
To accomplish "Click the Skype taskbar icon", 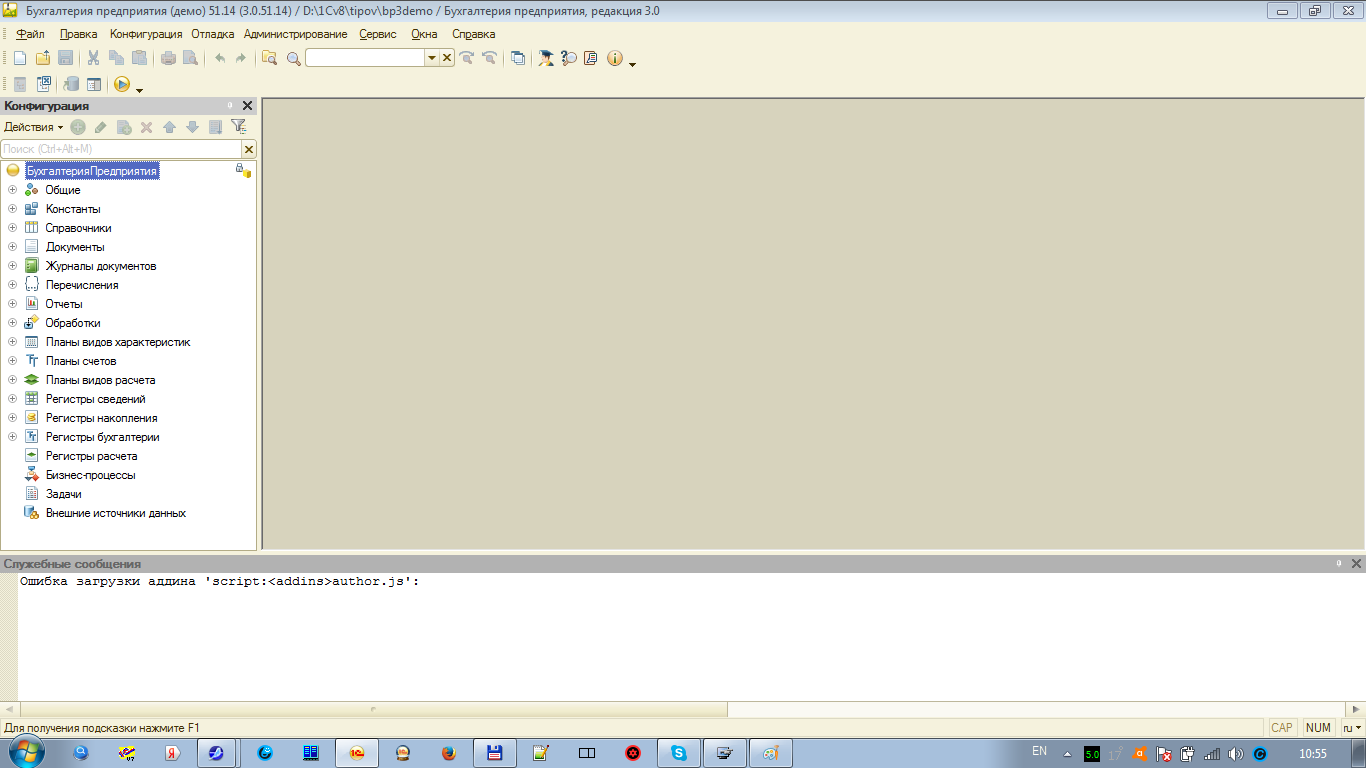I will 679,753.
